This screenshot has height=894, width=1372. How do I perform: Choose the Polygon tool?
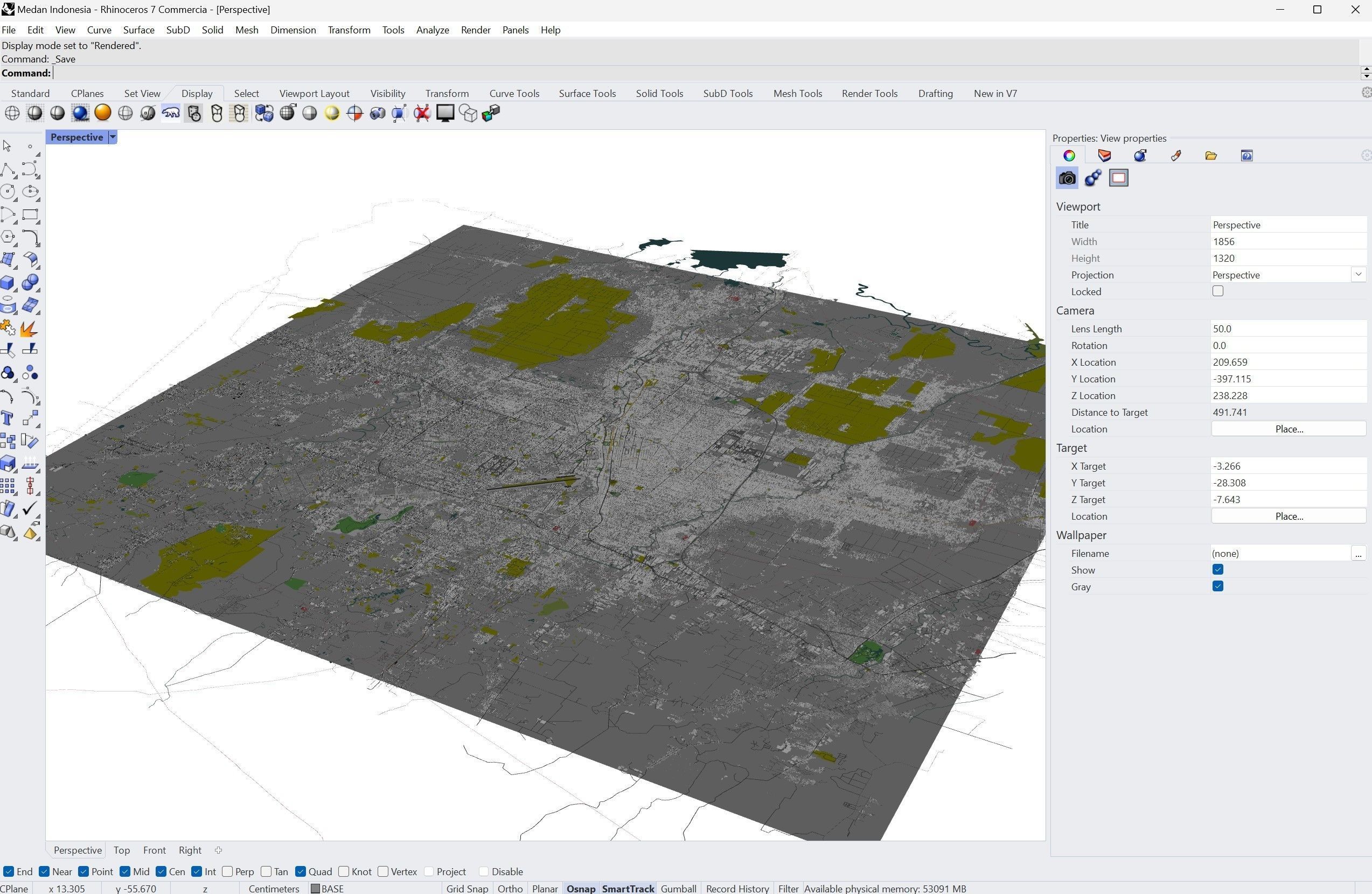tap(8, 237)
